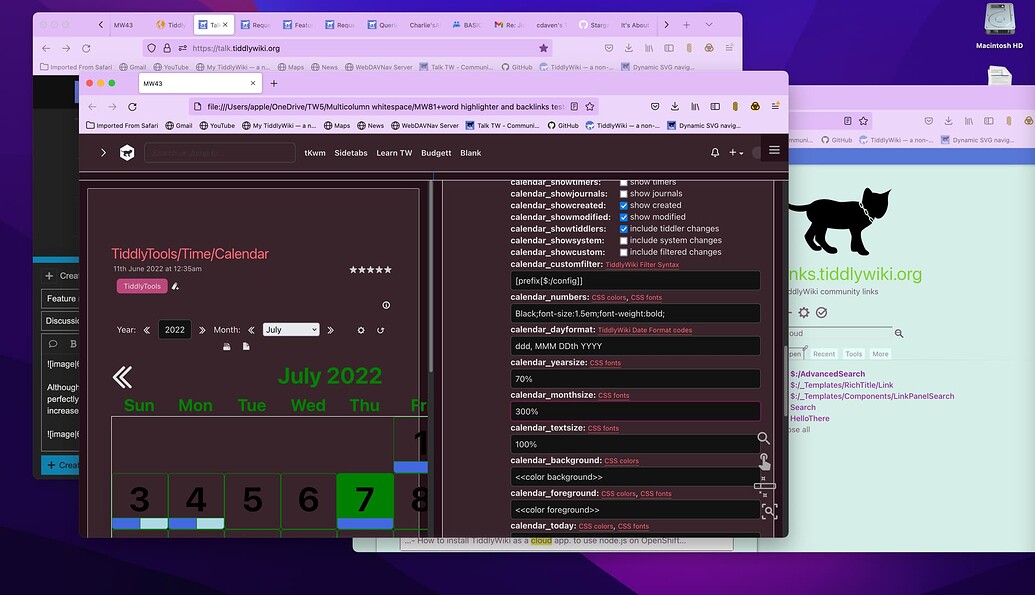Open a new tab in front browser window

pyautogui.click(x=274, y=83)
